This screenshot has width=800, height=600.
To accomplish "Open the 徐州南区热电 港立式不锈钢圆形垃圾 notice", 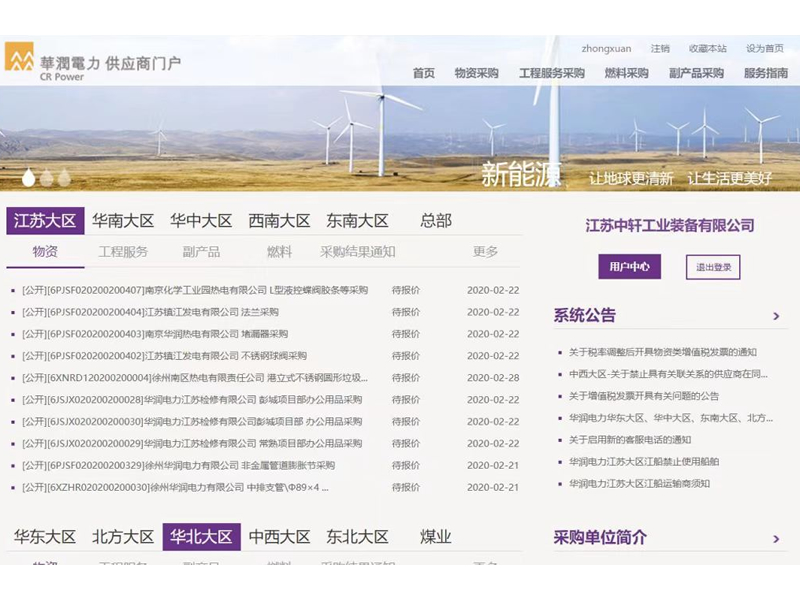I will tap(195, 378).
